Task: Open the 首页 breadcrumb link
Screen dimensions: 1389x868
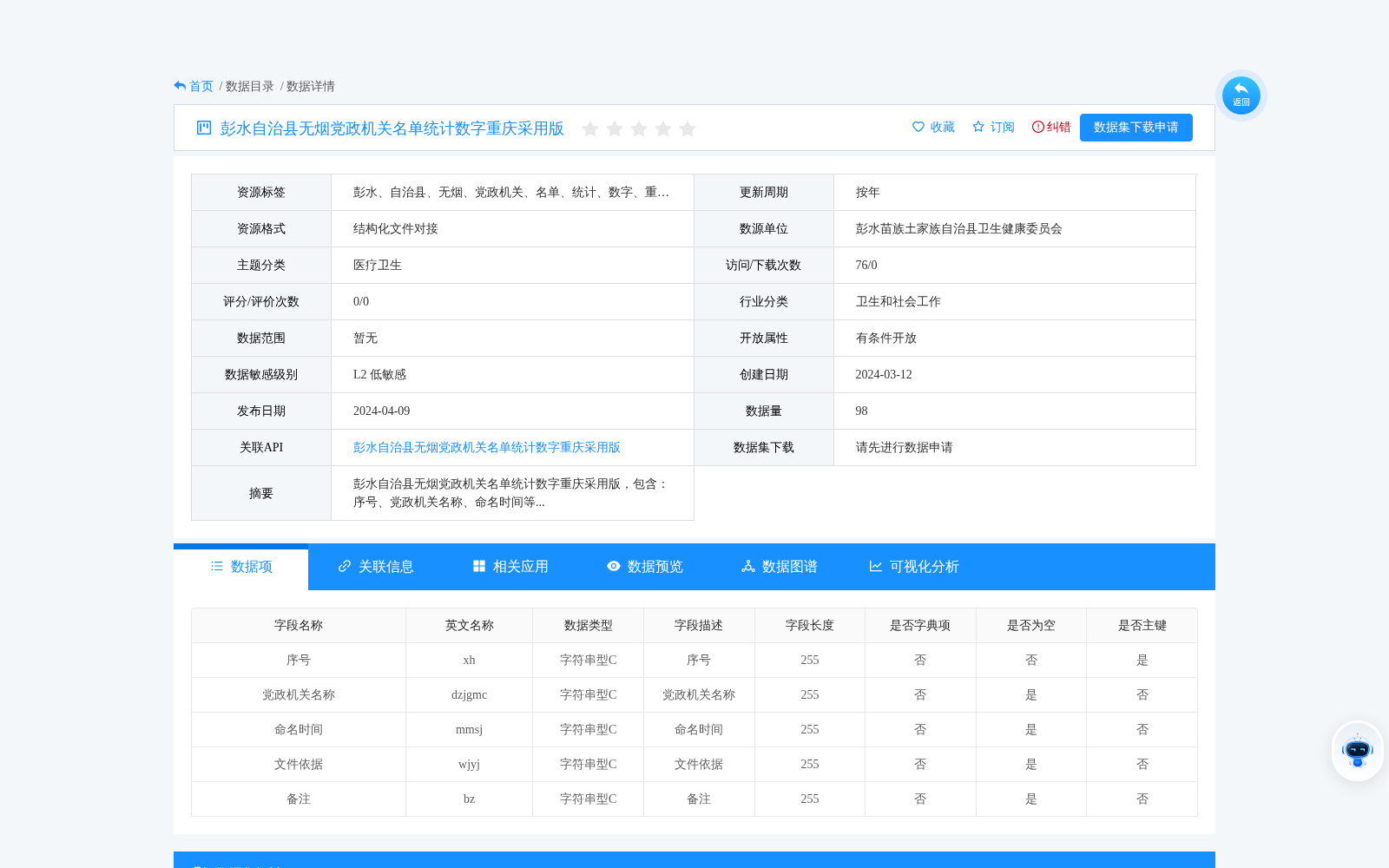Action: [x=201, y=86]
